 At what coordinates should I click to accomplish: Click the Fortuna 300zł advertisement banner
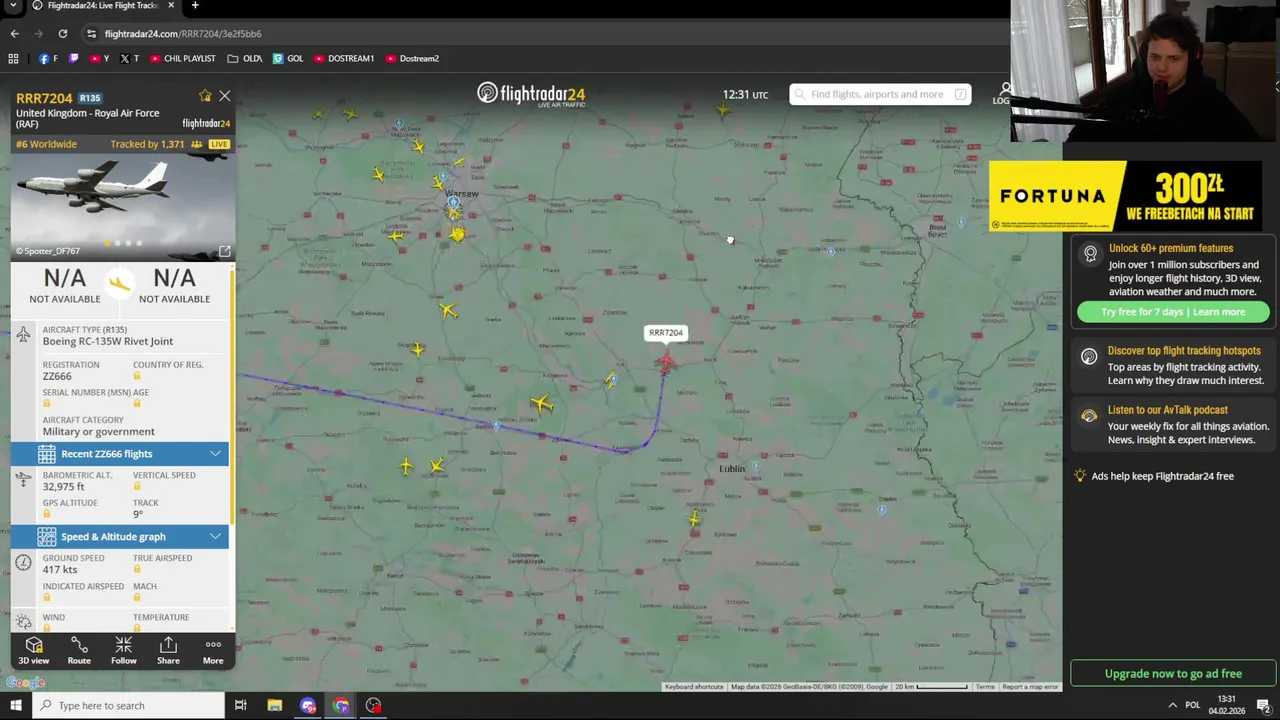[1125, 196]
